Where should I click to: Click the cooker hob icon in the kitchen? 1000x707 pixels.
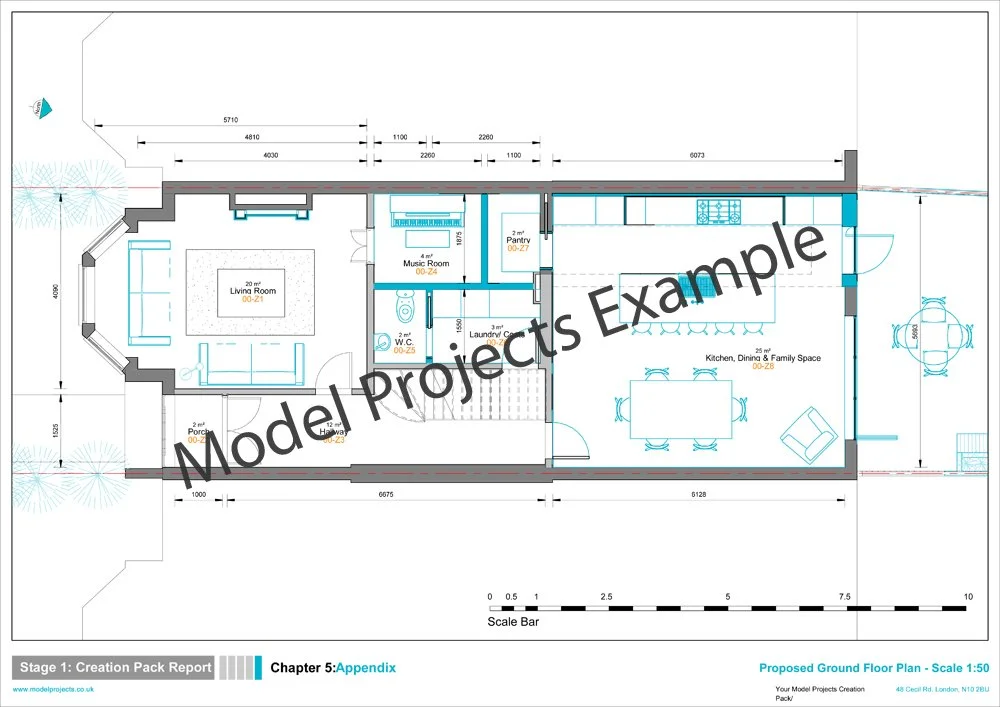(718, 210)
